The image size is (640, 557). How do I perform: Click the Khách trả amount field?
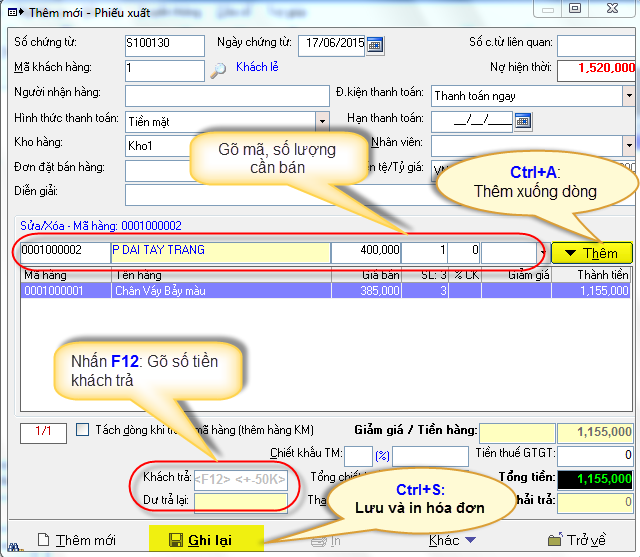[240, 479]
